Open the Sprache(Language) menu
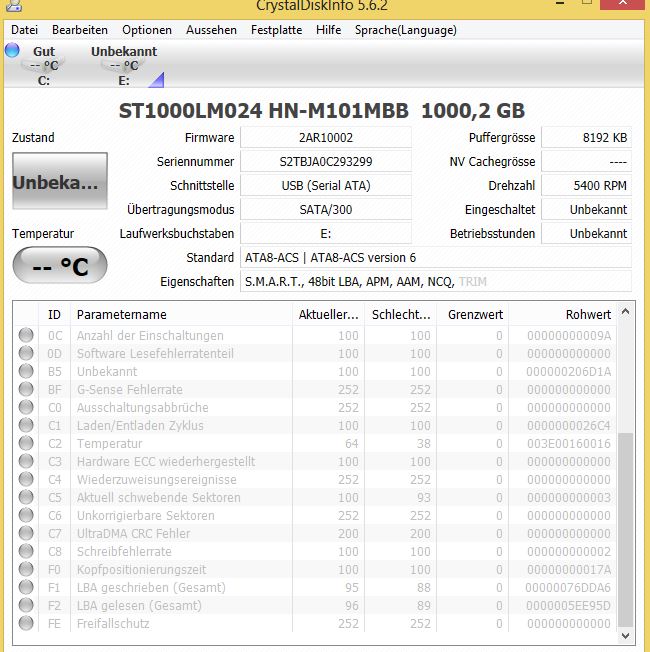The height and width of the screenshot is (652, 650). click(405, 30)
